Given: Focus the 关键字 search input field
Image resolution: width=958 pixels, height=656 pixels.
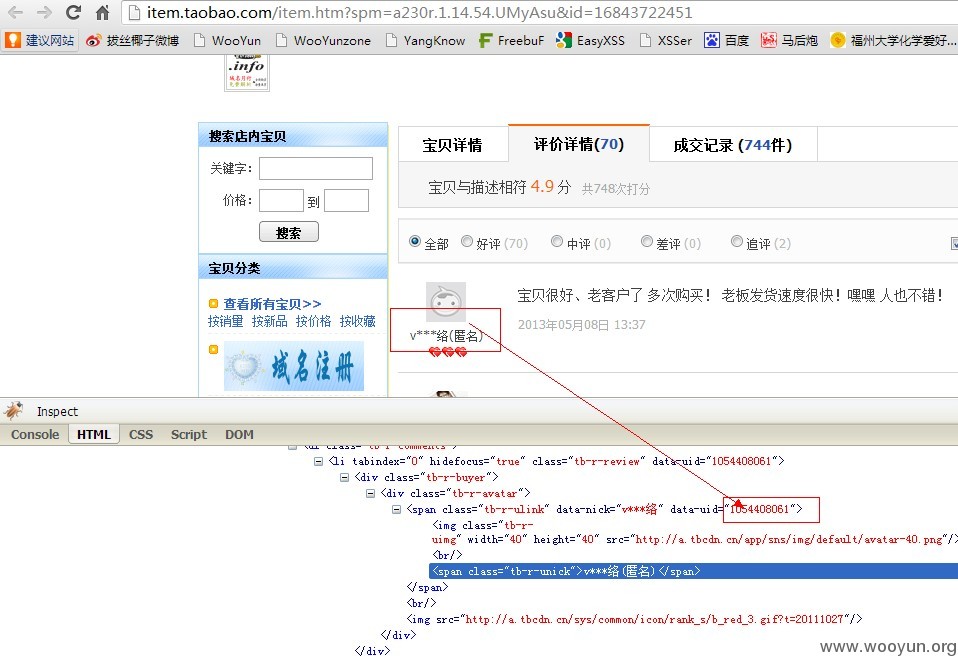Looking at the screenshot, I should 316,169.
